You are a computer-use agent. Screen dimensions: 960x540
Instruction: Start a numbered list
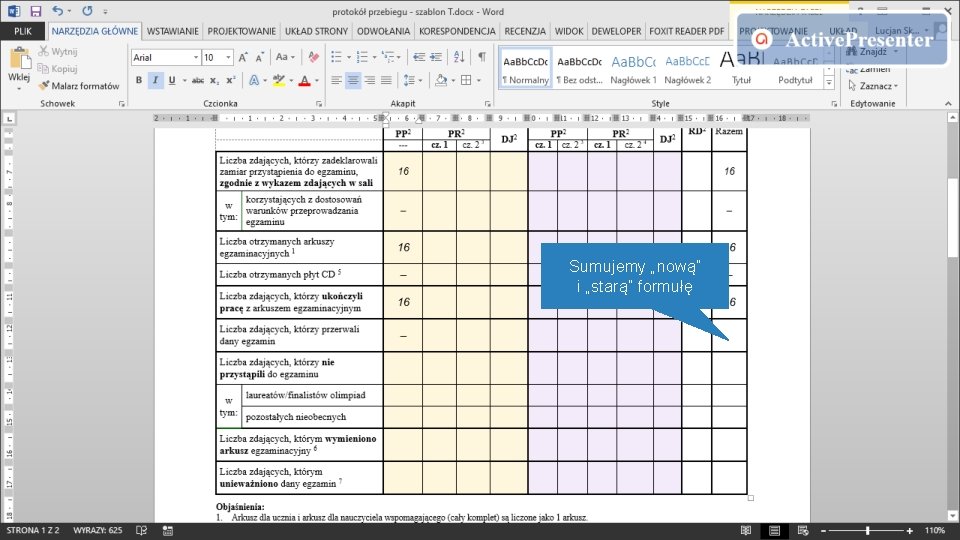[362, 57]
